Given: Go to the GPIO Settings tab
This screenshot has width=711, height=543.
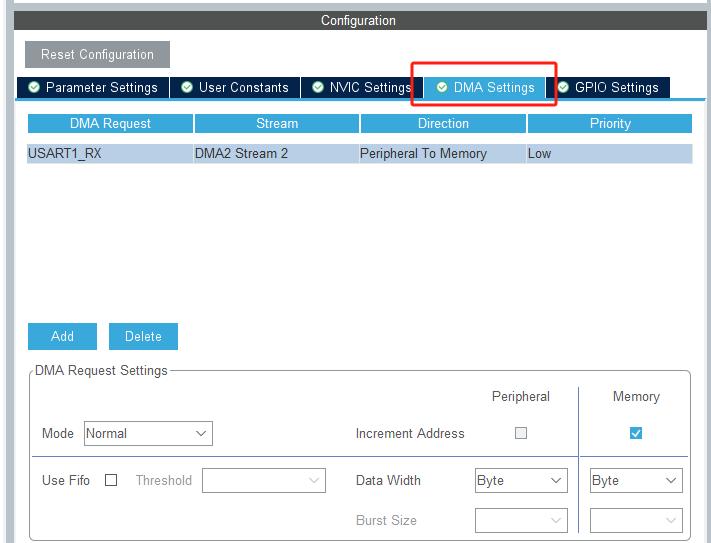Looking at the screenshot, I should point(608,87).
